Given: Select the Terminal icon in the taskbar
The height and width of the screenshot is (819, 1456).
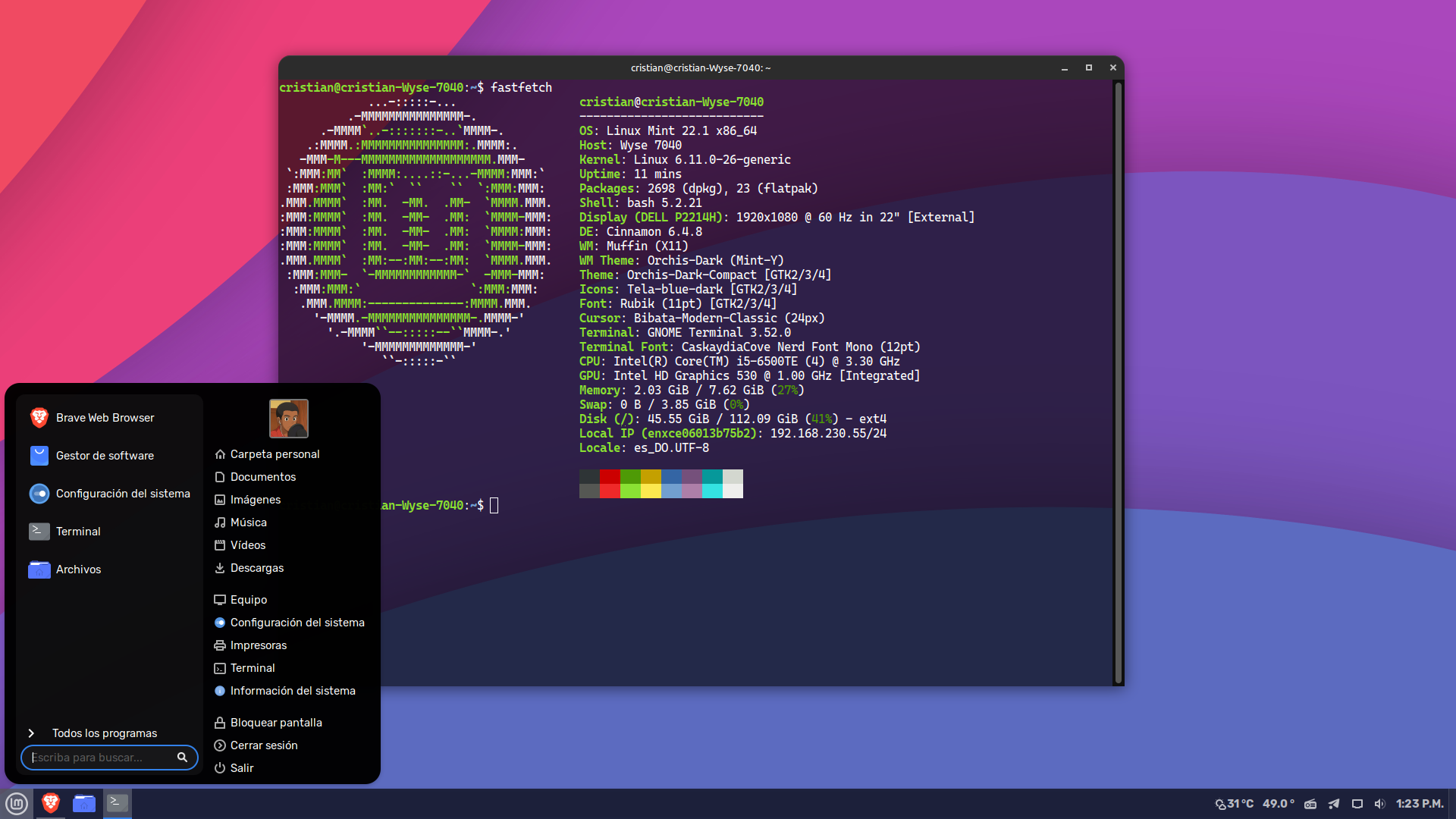Looking at the screenshot, I should (118, 803).
